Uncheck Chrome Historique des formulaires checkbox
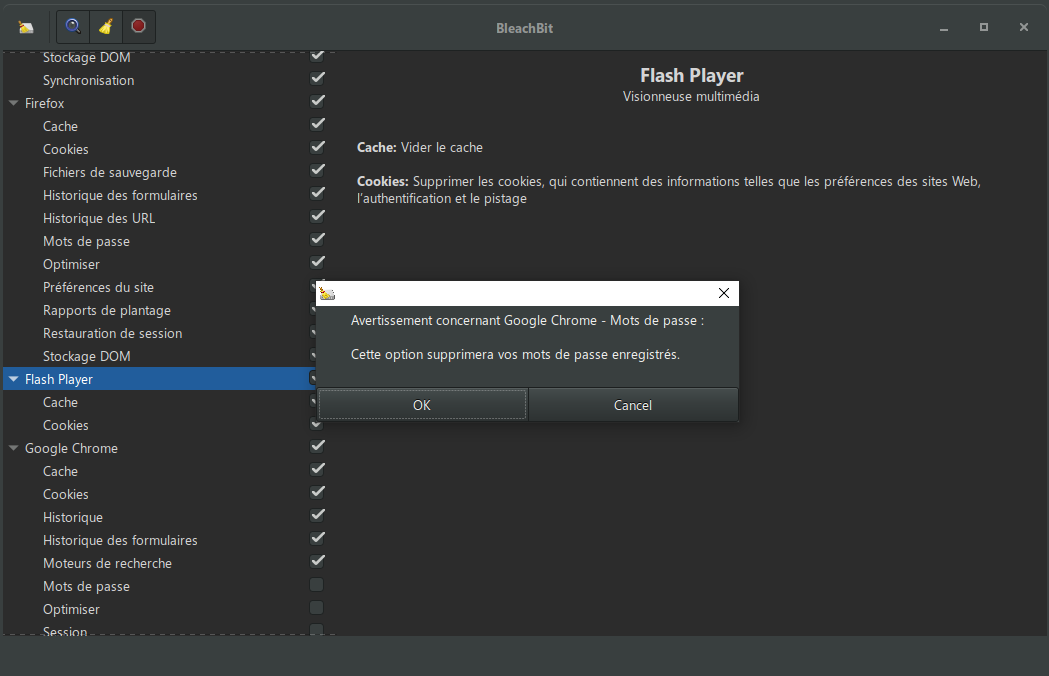1049x676 pixels. pyautogui.click(x=317, y=538)
